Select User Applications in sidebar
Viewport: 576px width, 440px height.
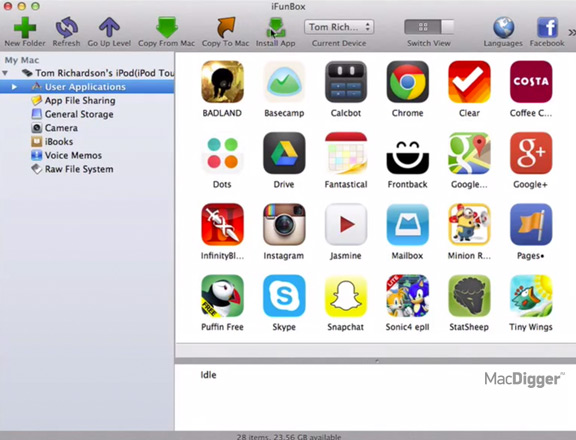(87, 87)
